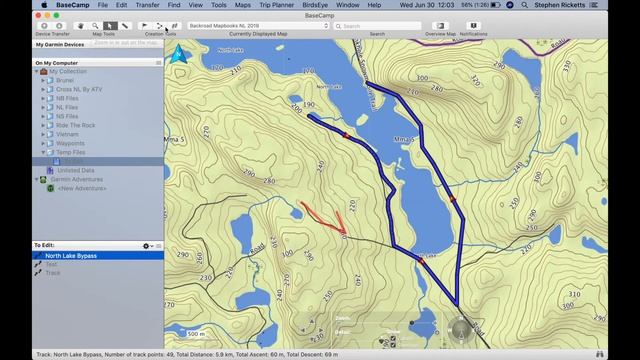Expand the Ride The Rock folder
Viewport: 640px width, 360px height.
tap(43, 125)
